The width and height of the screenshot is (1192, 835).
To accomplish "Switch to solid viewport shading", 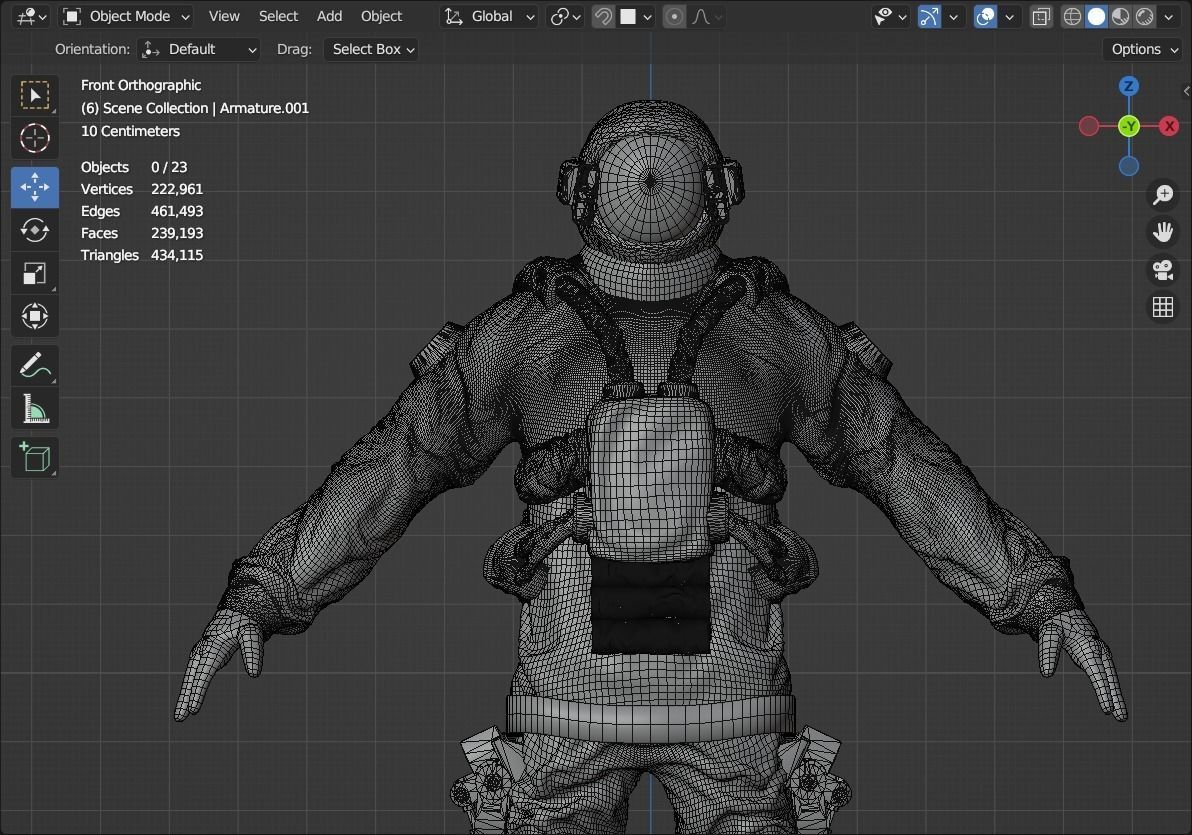I will [1096, 16].
